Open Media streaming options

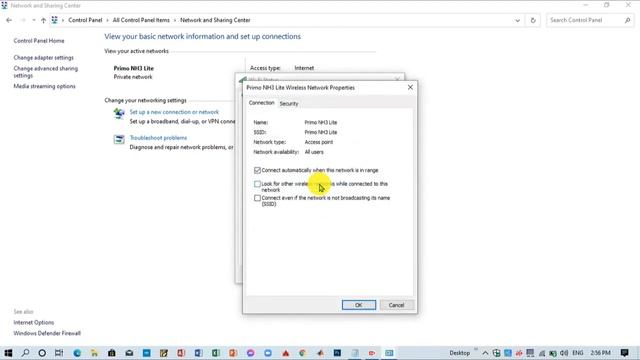point(44,86)
